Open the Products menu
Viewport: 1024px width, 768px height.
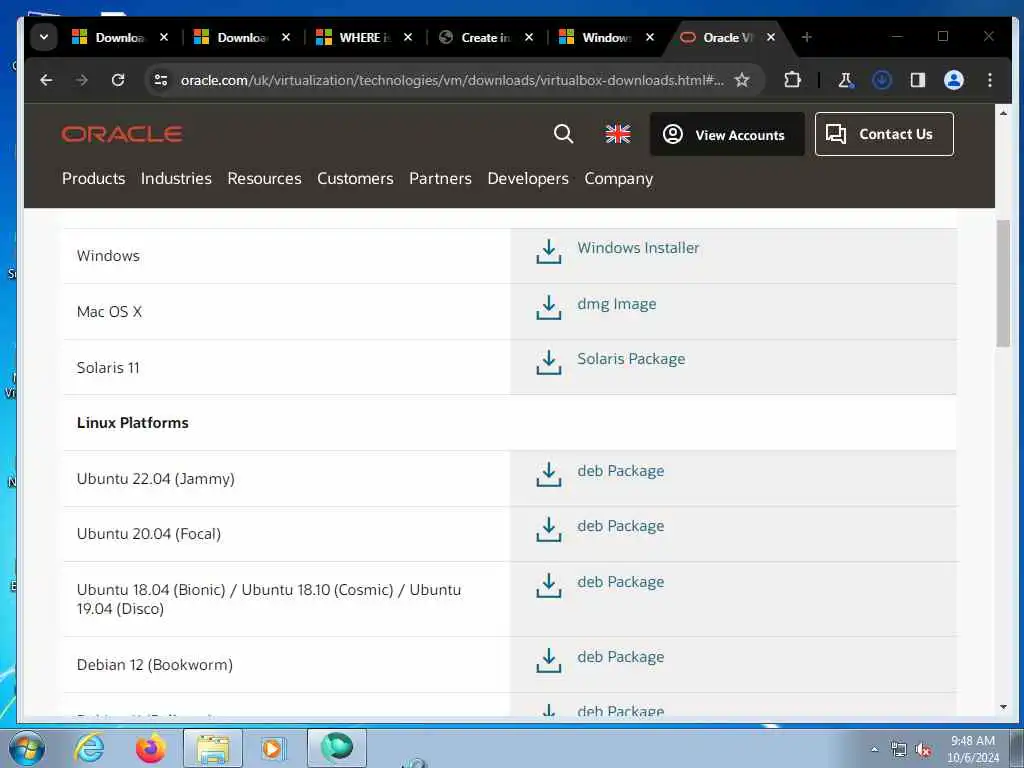pos(93,178)
